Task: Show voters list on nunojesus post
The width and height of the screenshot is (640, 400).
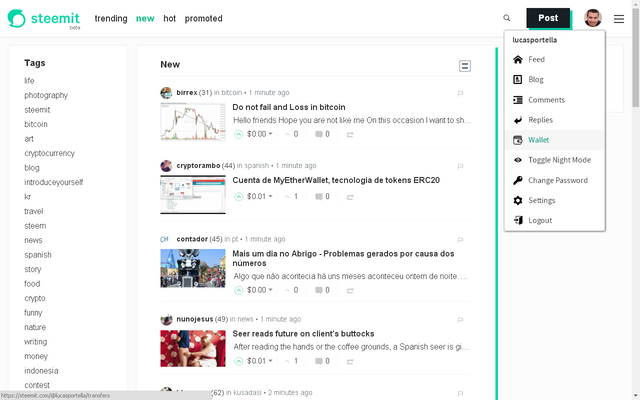Action: [291, 361]
